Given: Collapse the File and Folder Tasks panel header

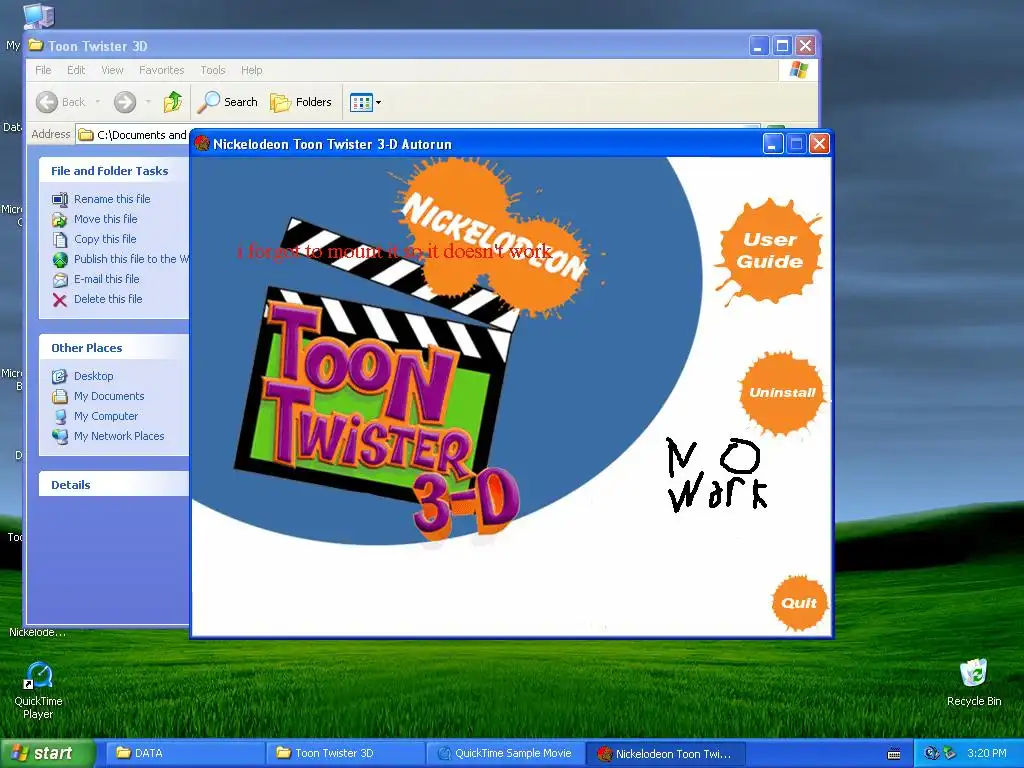Looking at the screenshot, I should [x=114, y=170].
